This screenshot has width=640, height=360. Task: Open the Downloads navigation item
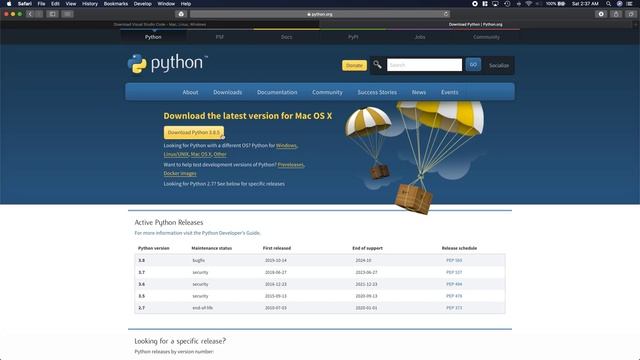coord(227,92)
